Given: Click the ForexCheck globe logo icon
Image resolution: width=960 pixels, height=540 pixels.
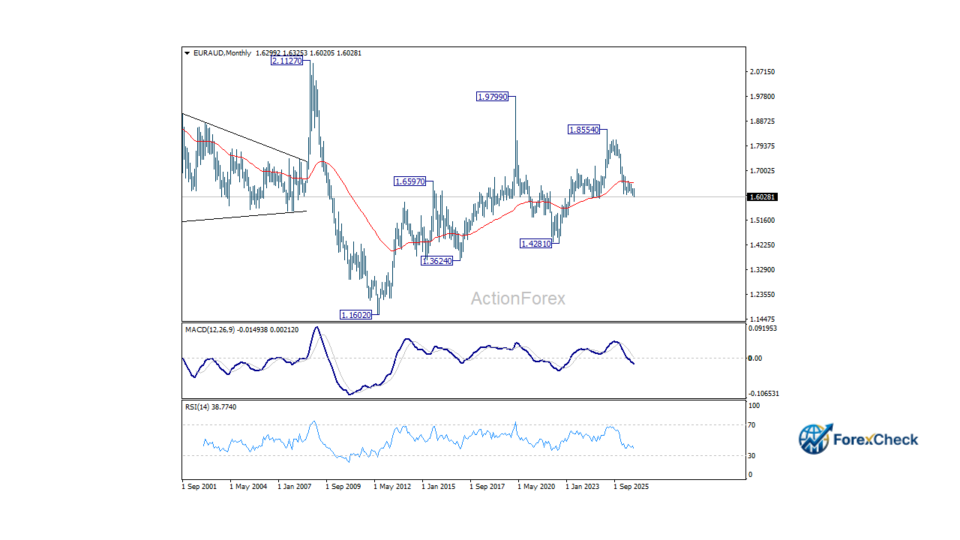Looking at the screenshot, I should pyautogui.click(x=815, y=439).
